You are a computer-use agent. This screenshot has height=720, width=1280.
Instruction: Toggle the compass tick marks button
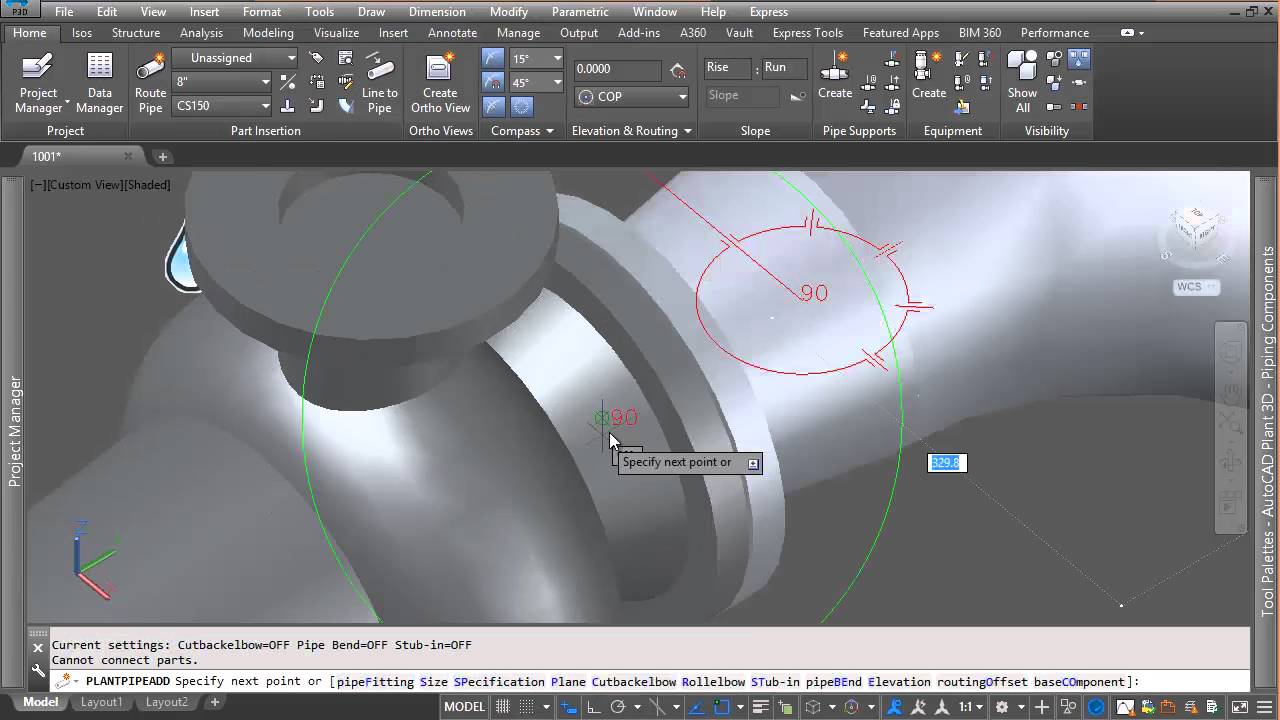coord(522,105)
